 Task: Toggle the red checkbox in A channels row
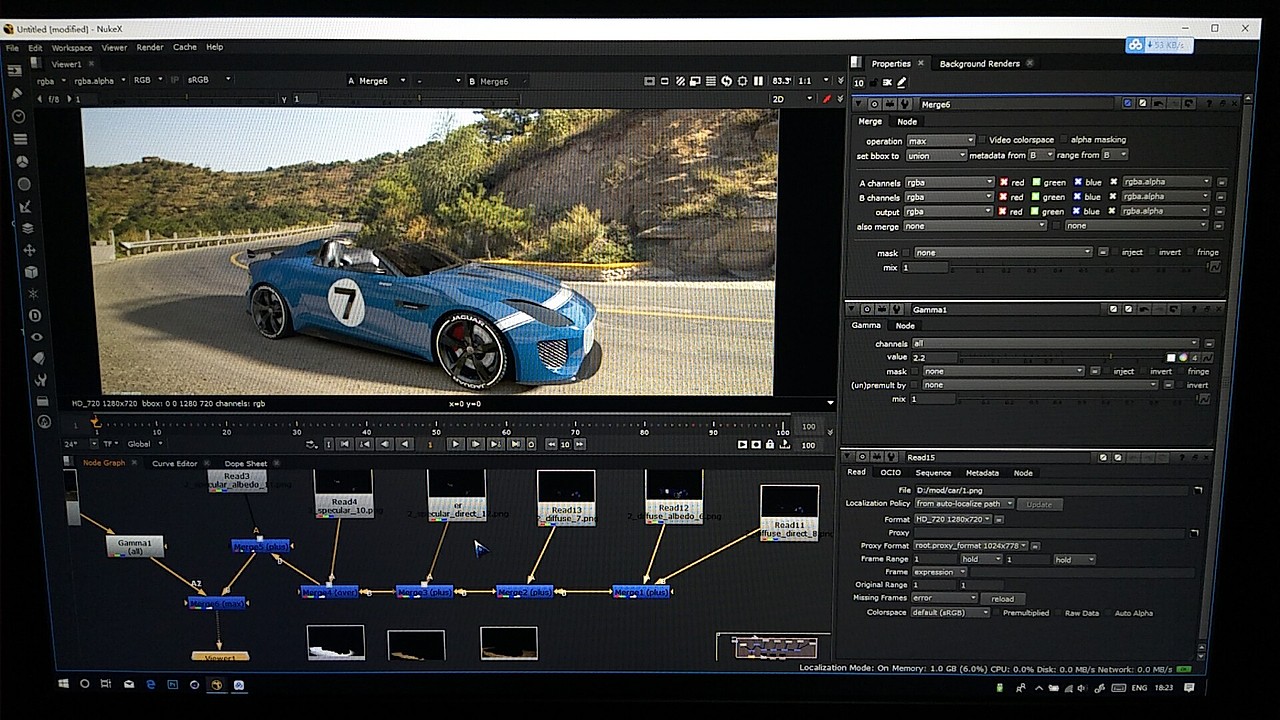[1003, 182]
